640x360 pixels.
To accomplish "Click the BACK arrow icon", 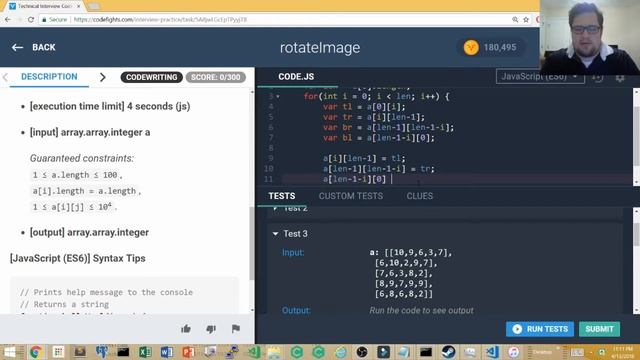I will tap(17, 47).
